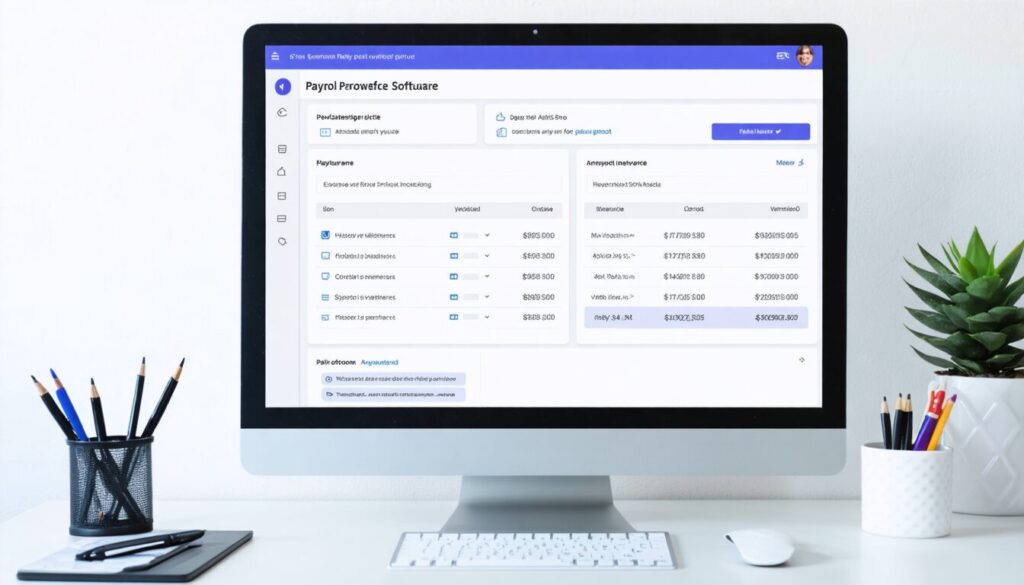Click the fourth row name in right table
The image size is (1024, 585).
[x=613, y=297]
